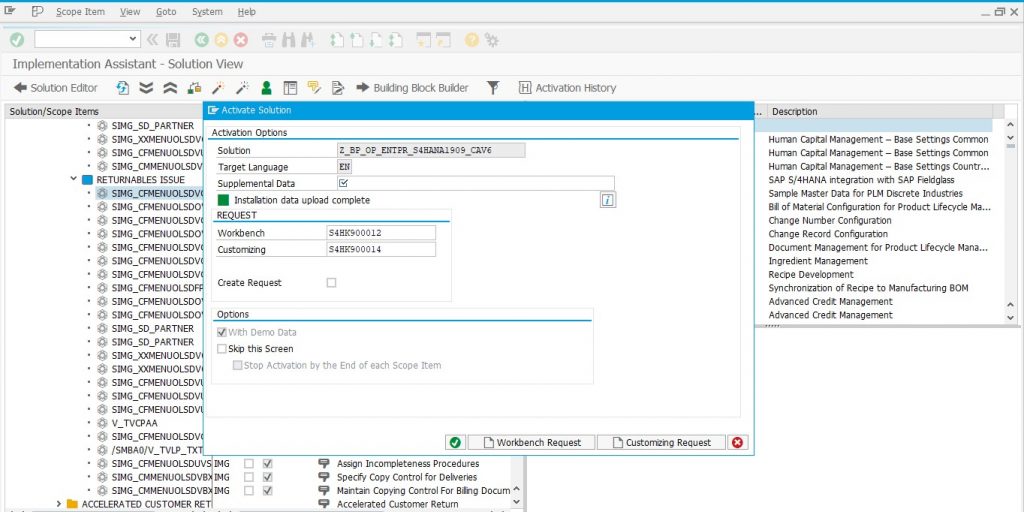Select Recipe Development description row
Image resolution: width=1024 pixels, height=512 pixels.
pyautogui.click(x=810, y=274)
